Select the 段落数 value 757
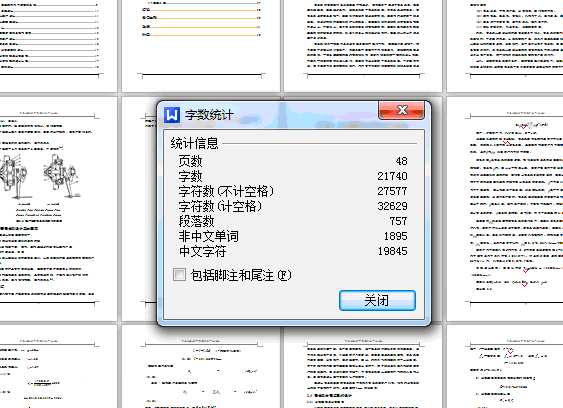Screen dimensions: 563x408 coord(398,221)
